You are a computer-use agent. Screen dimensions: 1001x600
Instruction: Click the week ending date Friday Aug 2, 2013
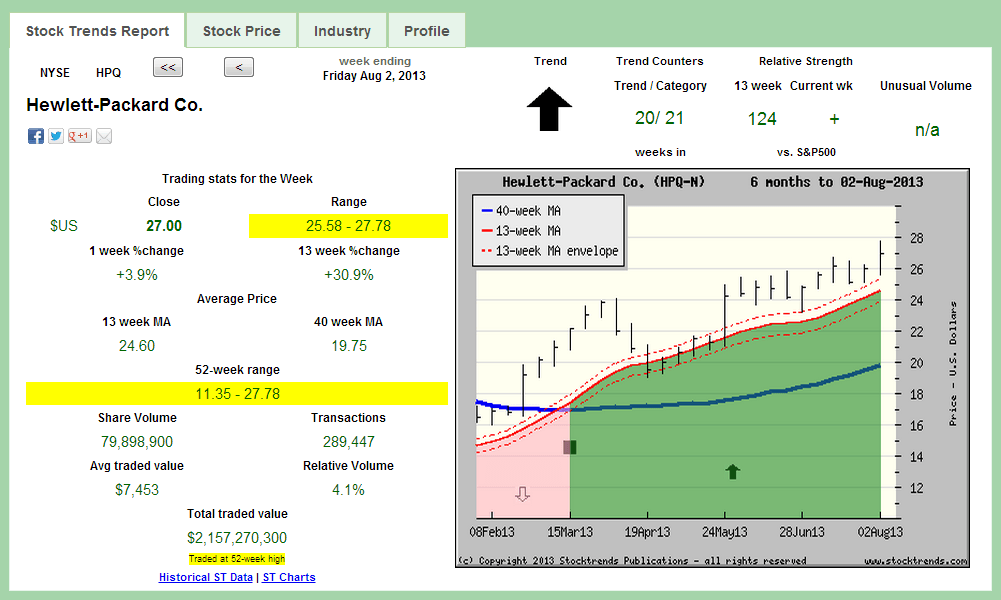[x=374, y=75]
